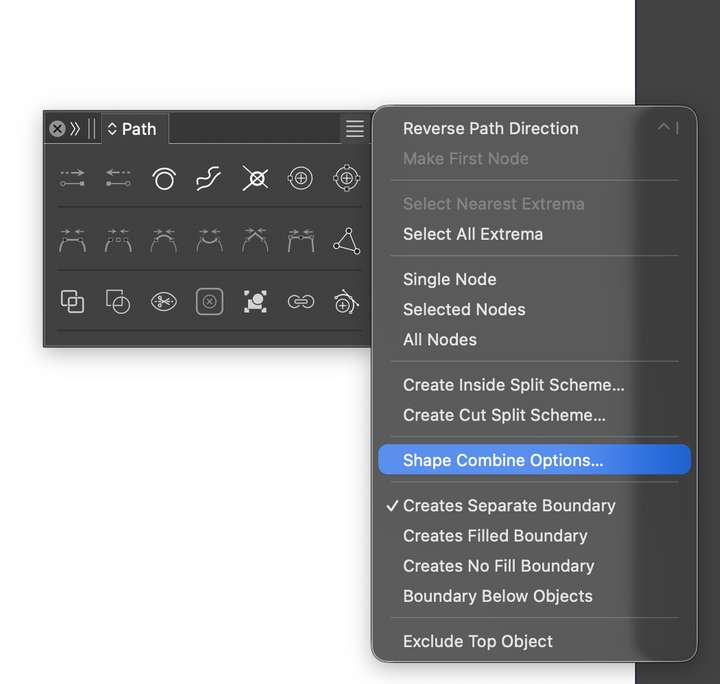Click the chain link icon
The image size is (720, 684).
tap(301, 301)
